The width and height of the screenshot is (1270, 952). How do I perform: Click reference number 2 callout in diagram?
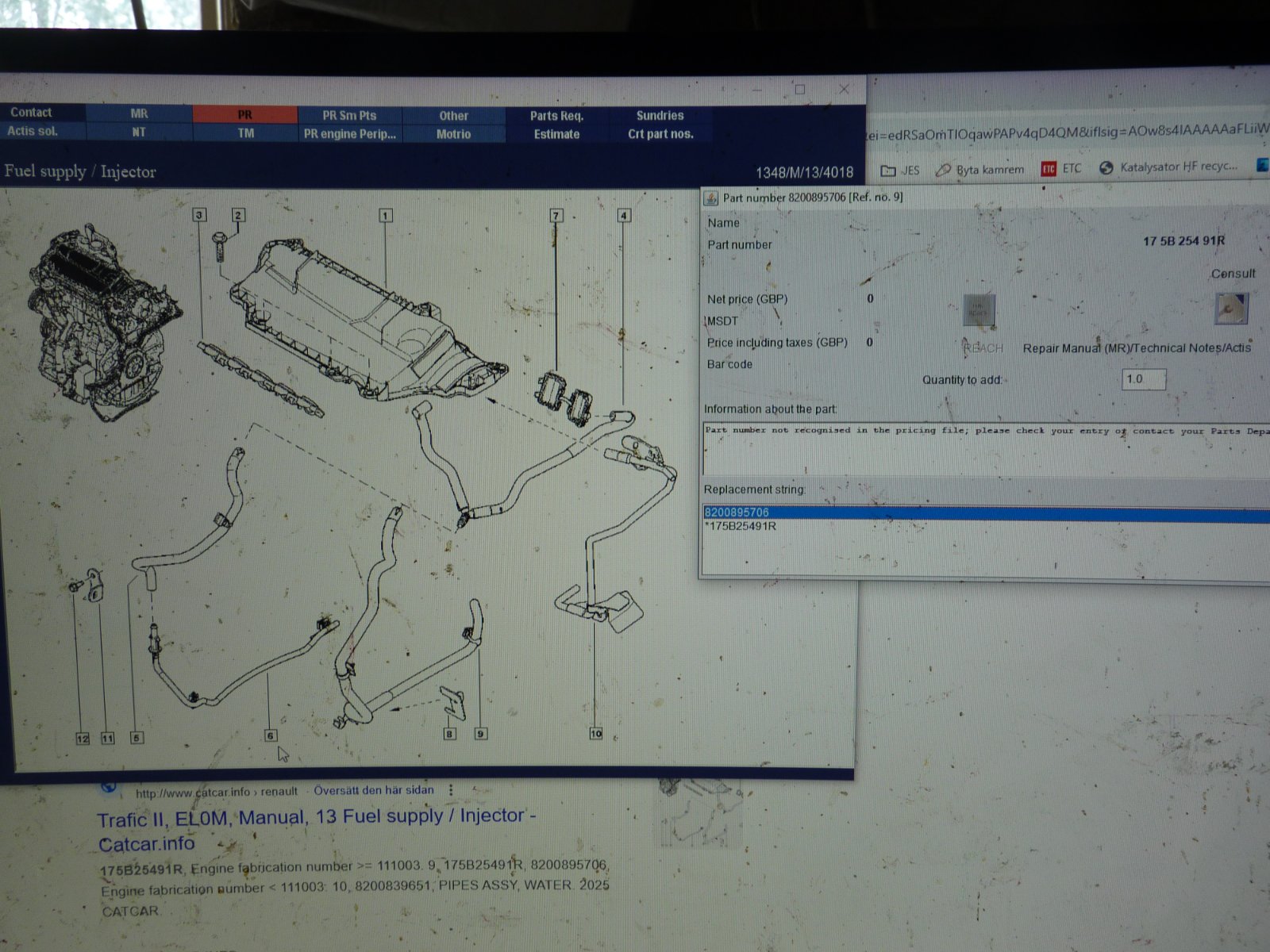[x=238, y=215]
